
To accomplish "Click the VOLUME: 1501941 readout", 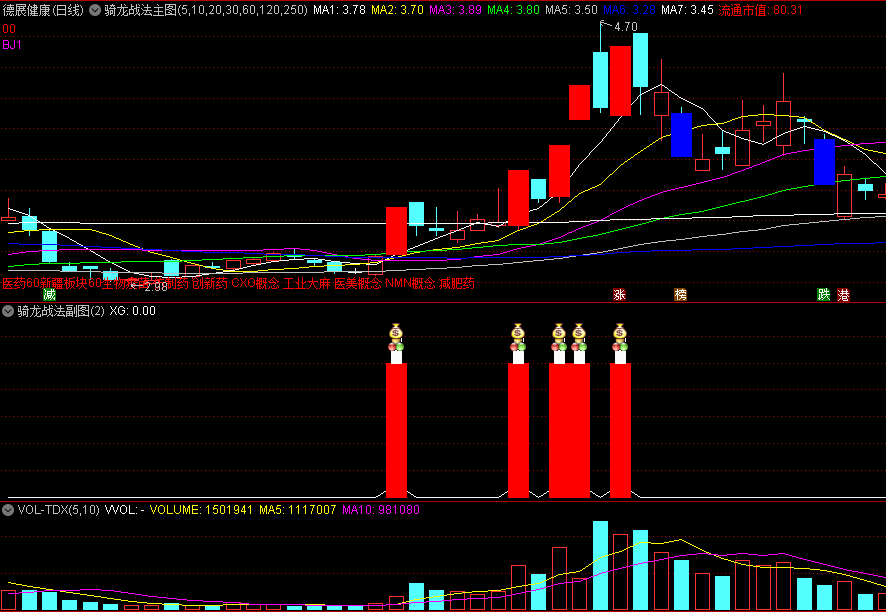I will pyautogui.click(x=201, y=510).
